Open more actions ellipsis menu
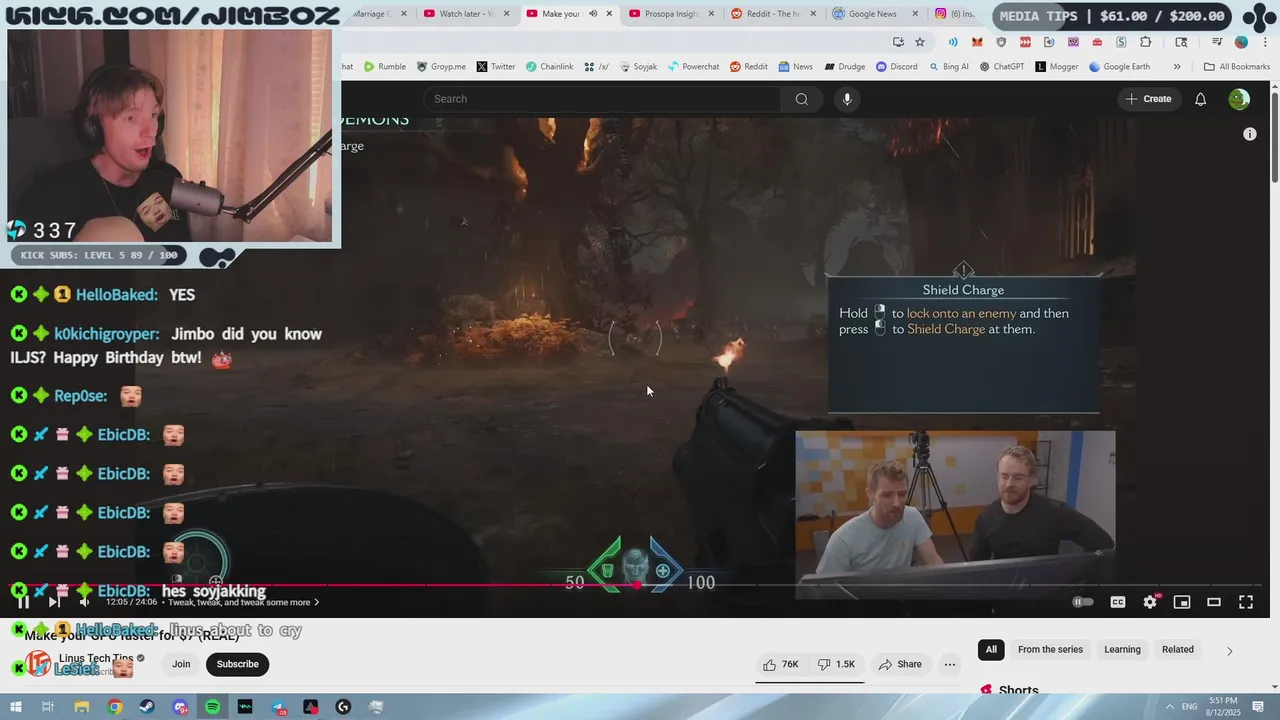The height and width of the screenshot is (720, 1280). [x=950, y=664]
